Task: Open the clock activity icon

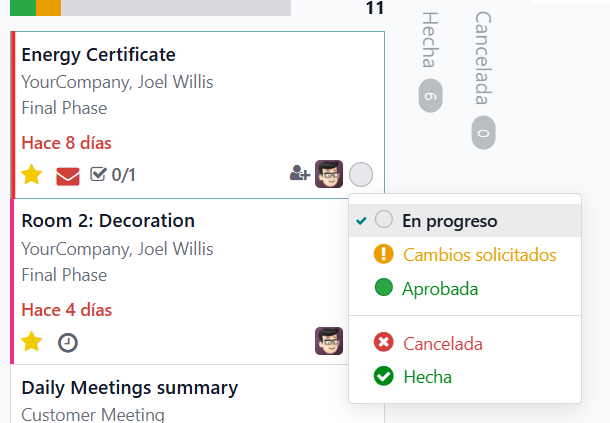Action: tap(68, 343)
